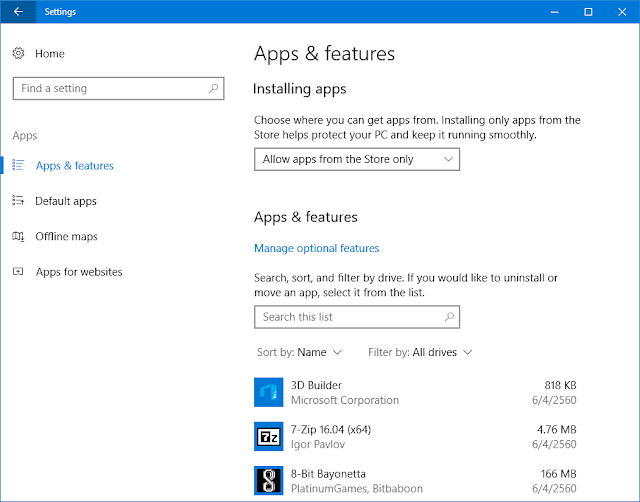This screenshot has width=640, height=502.
Task: Select the 7-Zip app icon
Action: (268, 436)
